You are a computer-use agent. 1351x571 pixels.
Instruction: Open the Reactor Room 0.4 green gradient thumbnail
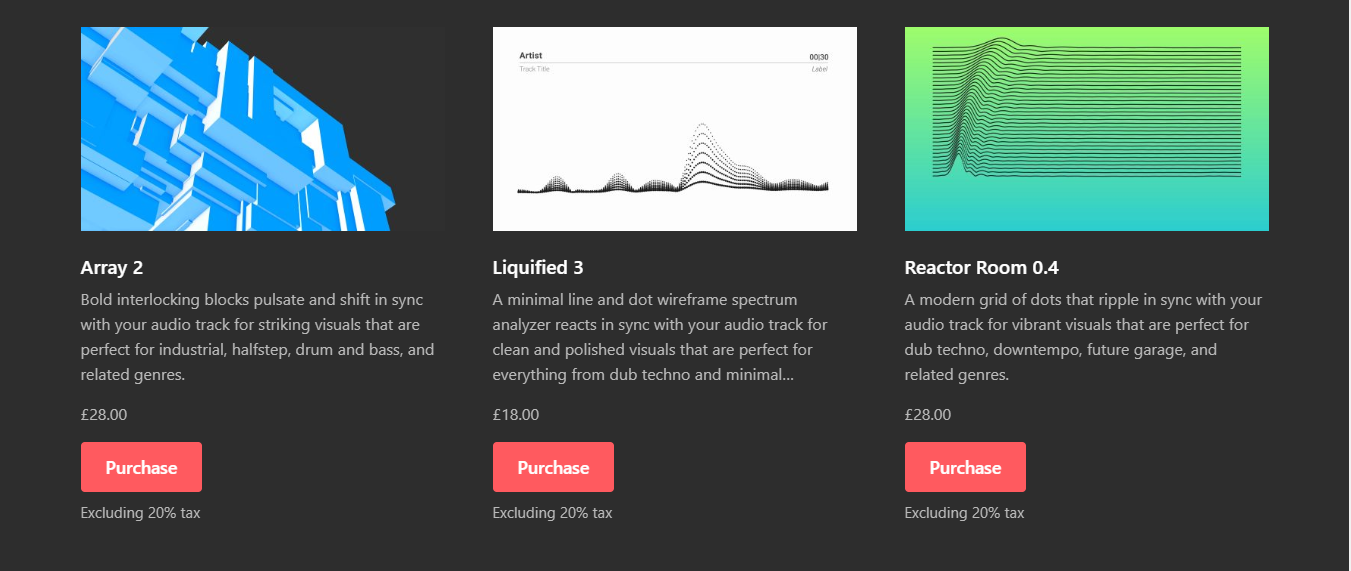pyautogui.click(x=1087, y=129)
